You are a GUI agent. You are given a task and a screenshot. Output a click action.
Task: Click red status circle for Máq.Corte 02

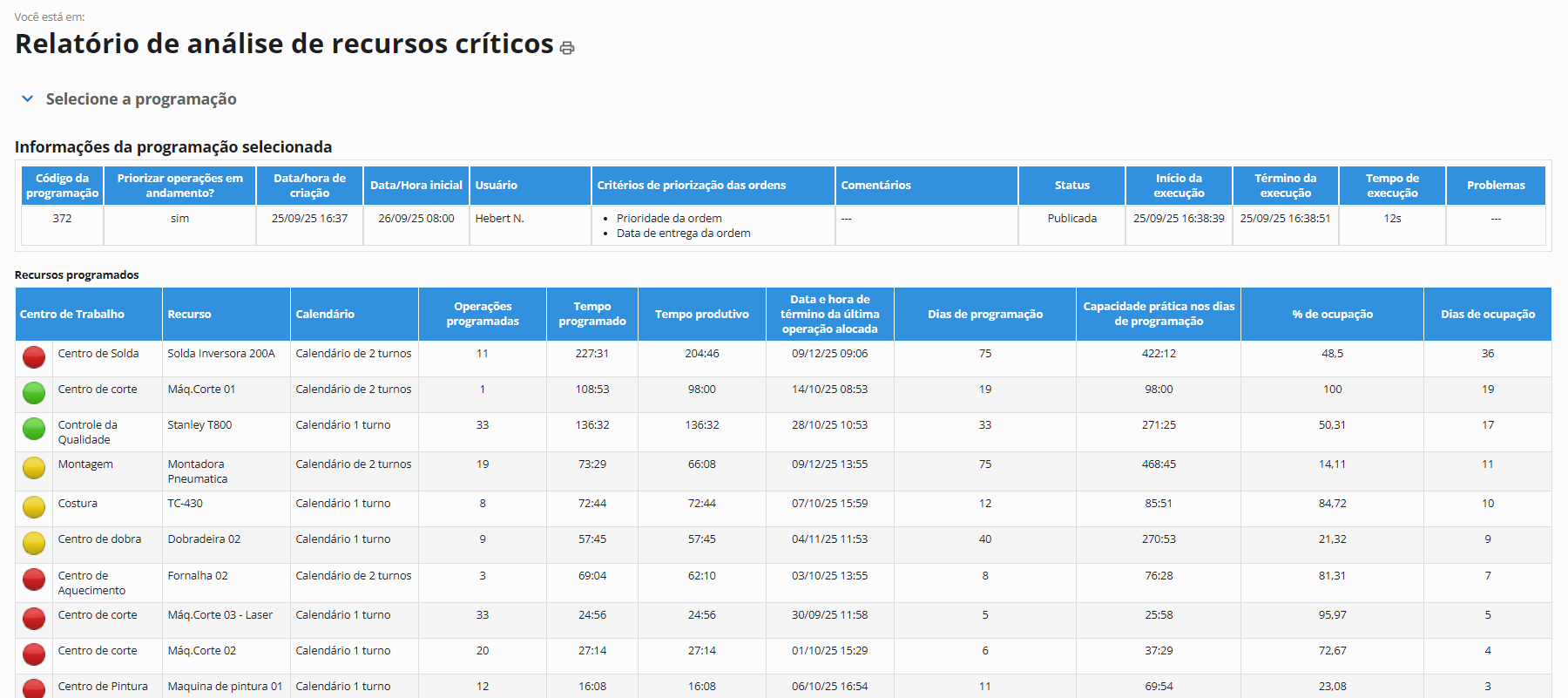click(x=34, y=654)
